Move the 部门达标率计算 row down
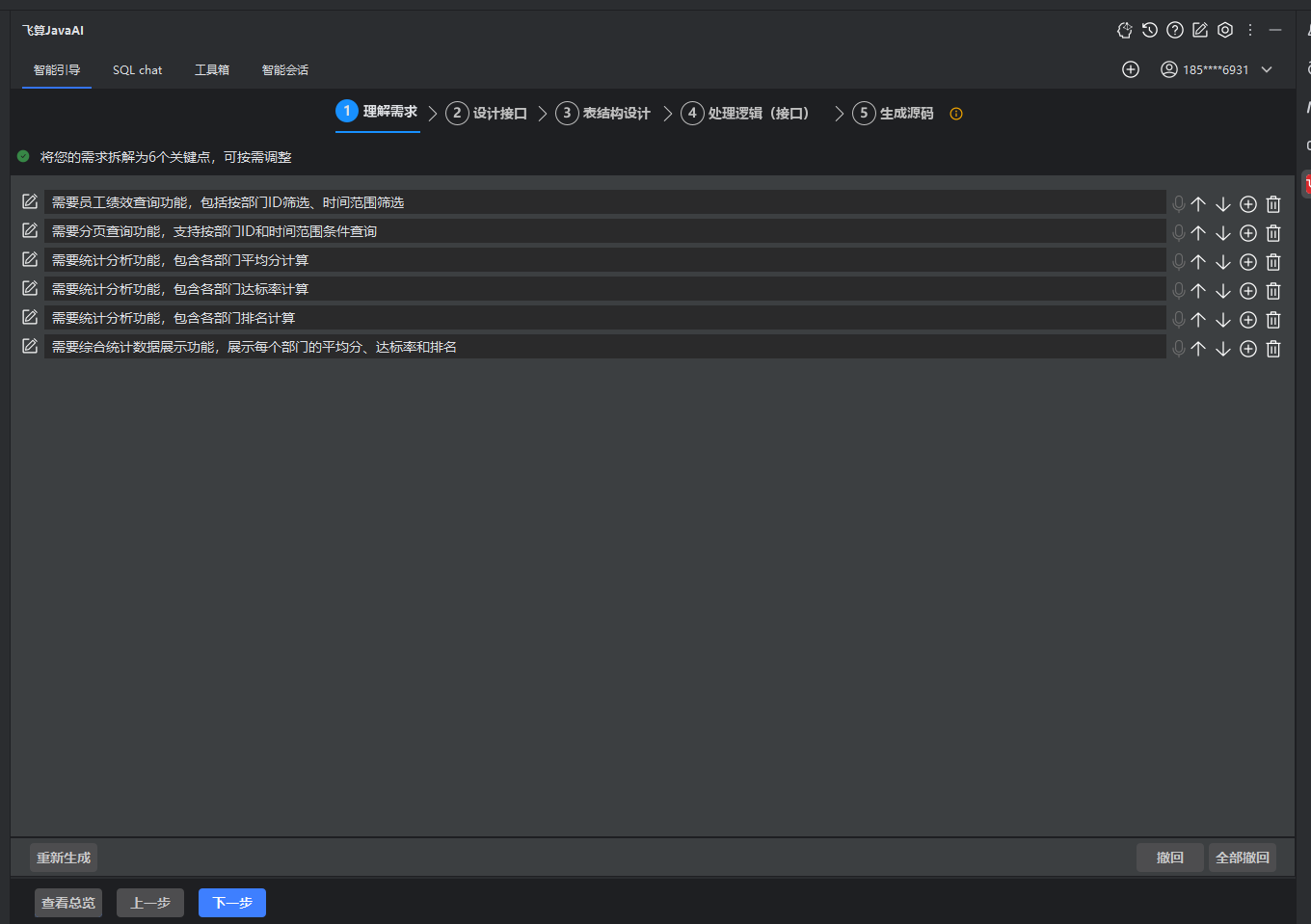The height and width of the screenshot is (924, 1311). pos(1223,291)
